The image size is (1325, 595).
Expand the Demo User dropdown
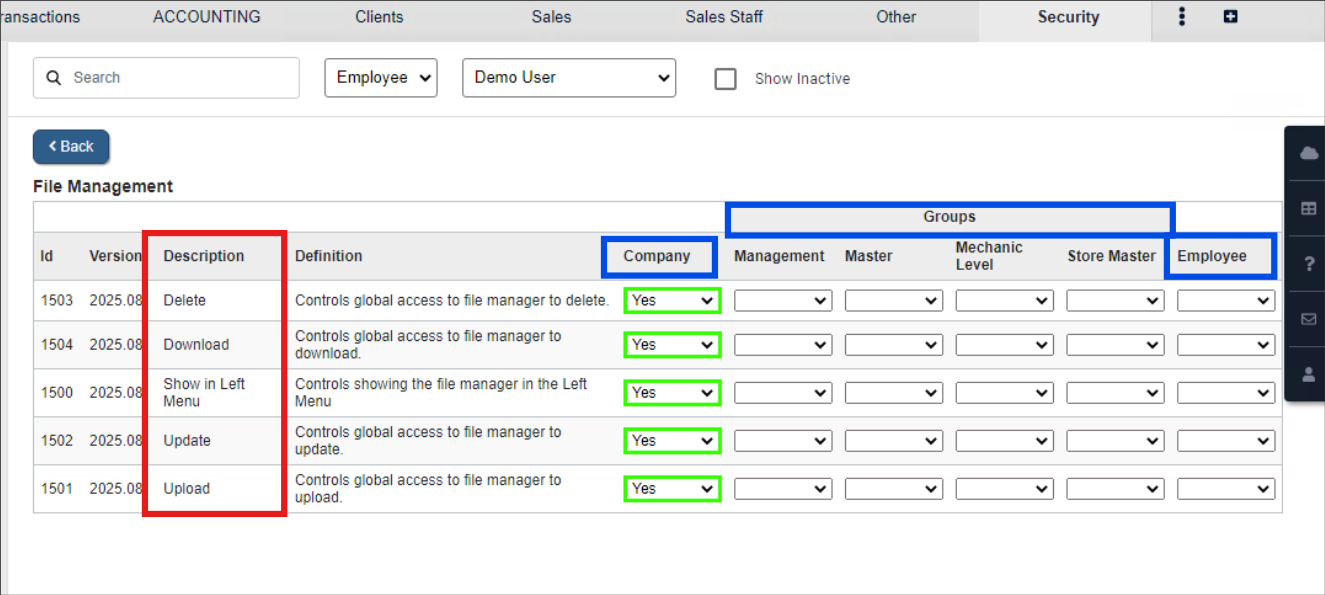(x=569, y=78)
